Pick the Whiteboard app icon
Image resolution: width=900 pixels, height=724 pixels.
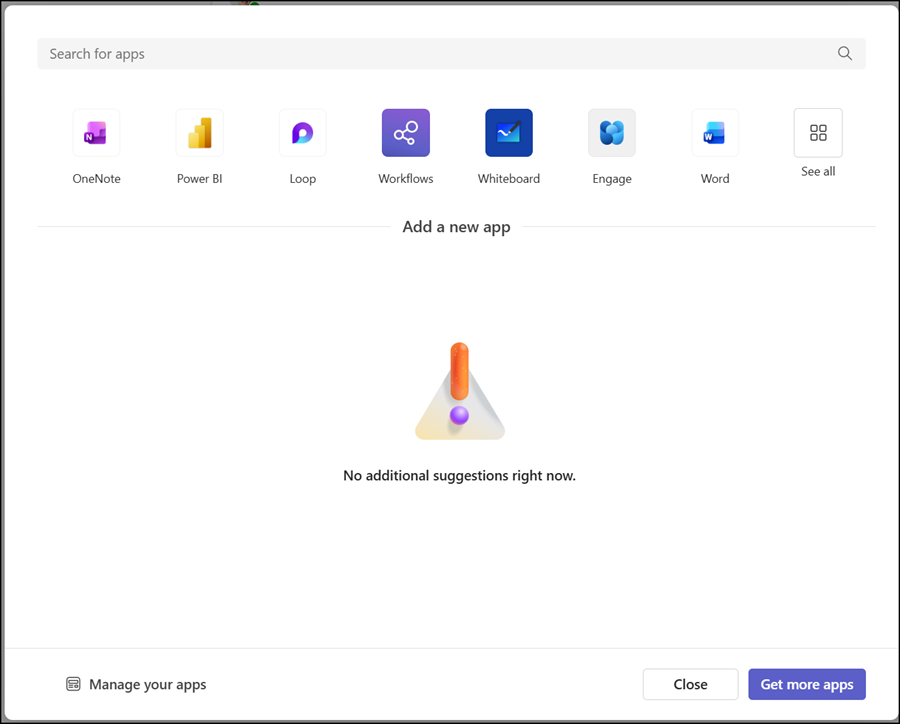[x=509, y=133]
